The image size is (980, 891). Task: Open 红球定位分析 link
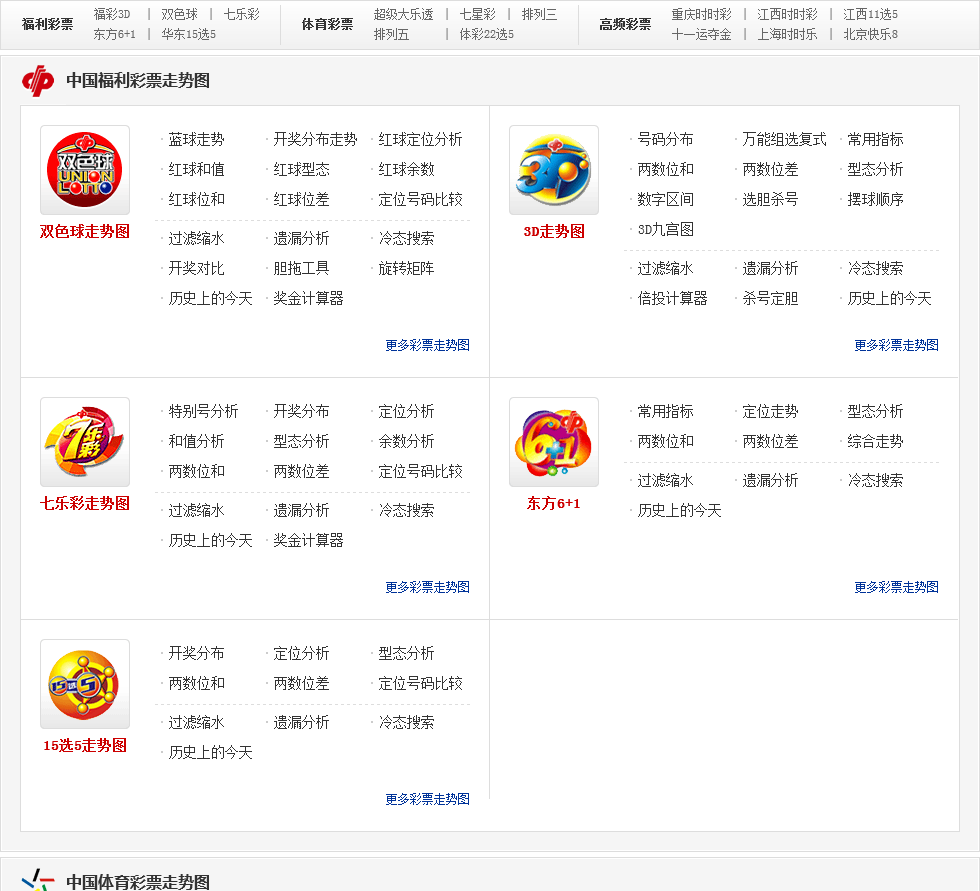[420, 139]
